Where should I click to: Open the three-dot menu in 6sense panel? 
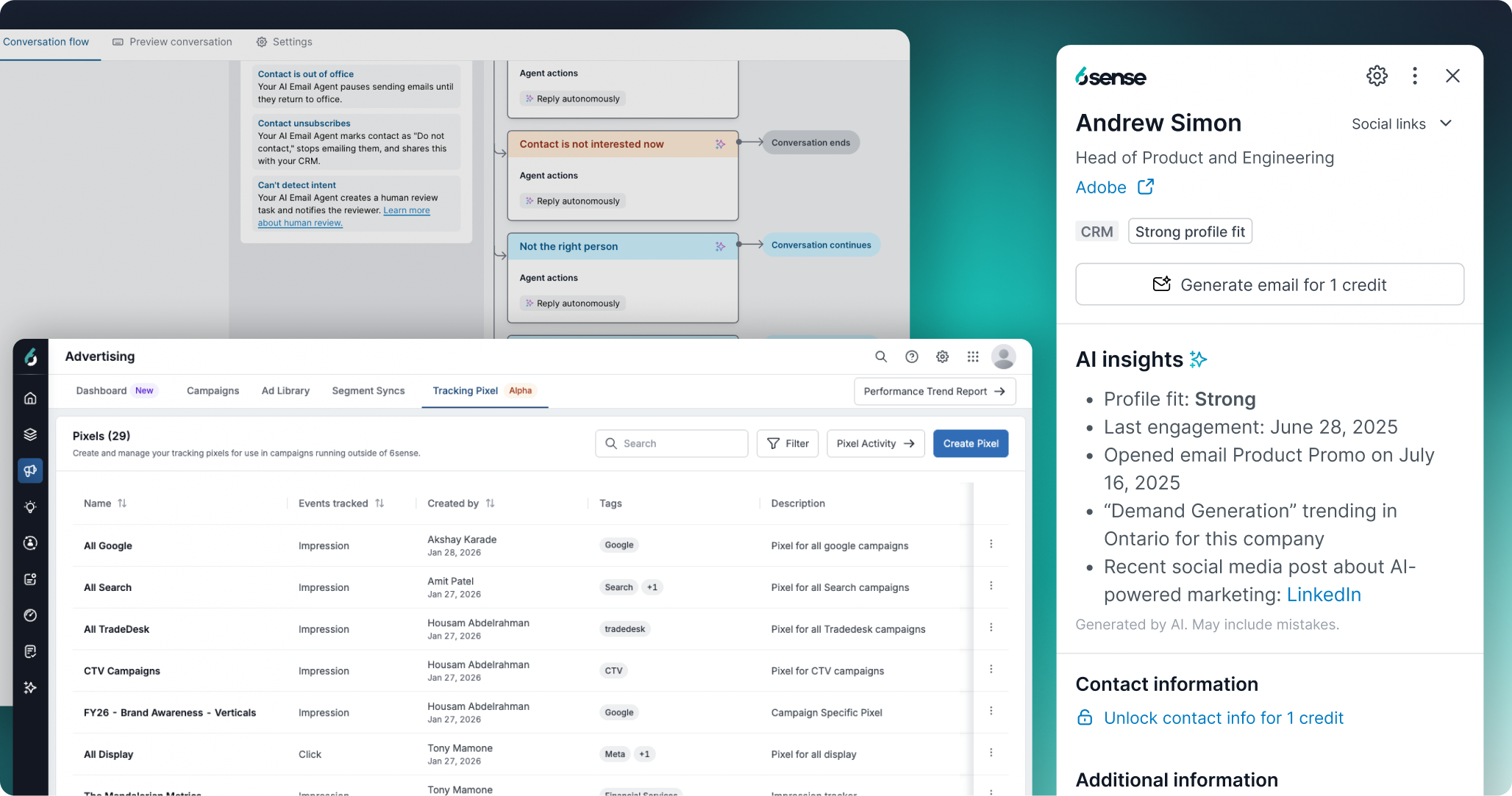click(1414, 76)
